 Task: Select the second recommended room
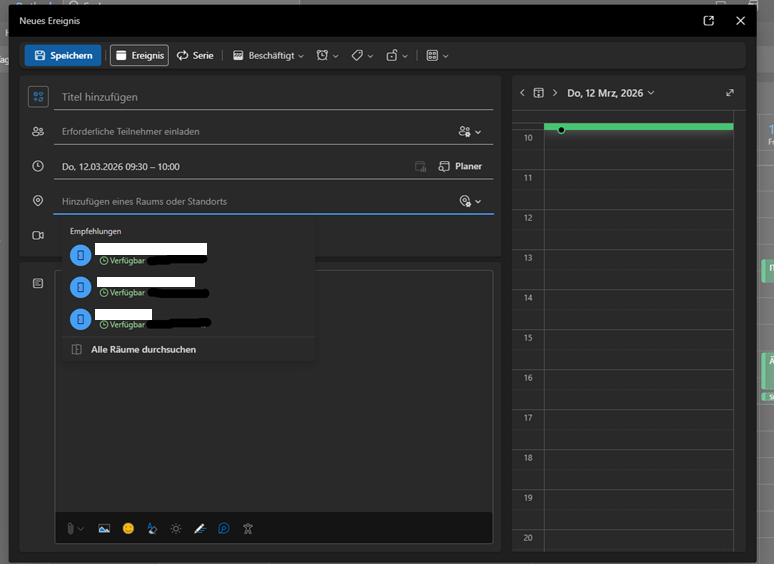pos(189,287)
